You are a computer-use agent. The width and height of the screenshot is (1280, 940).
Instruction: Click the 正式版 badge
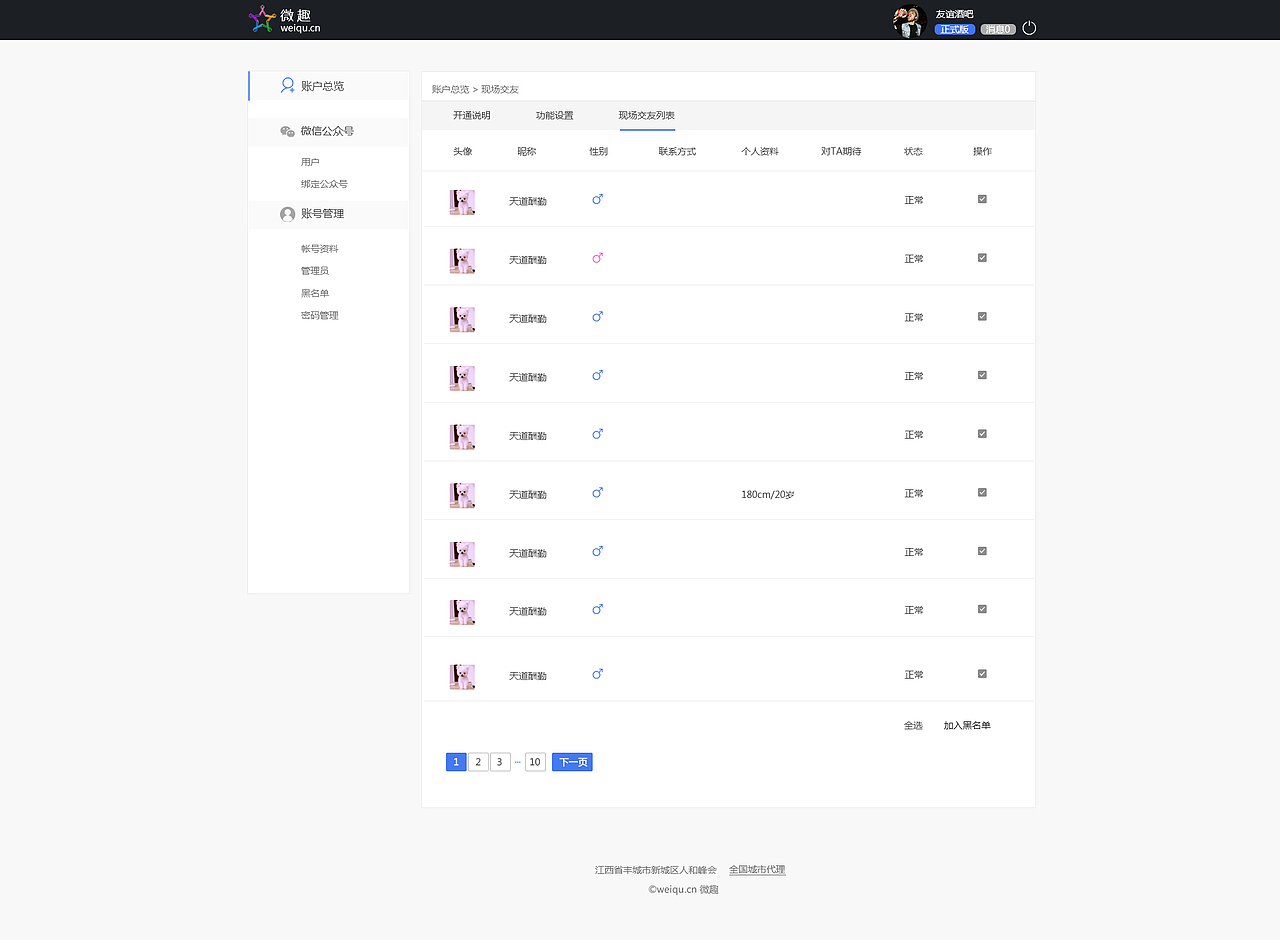click(x=954, y=29)
